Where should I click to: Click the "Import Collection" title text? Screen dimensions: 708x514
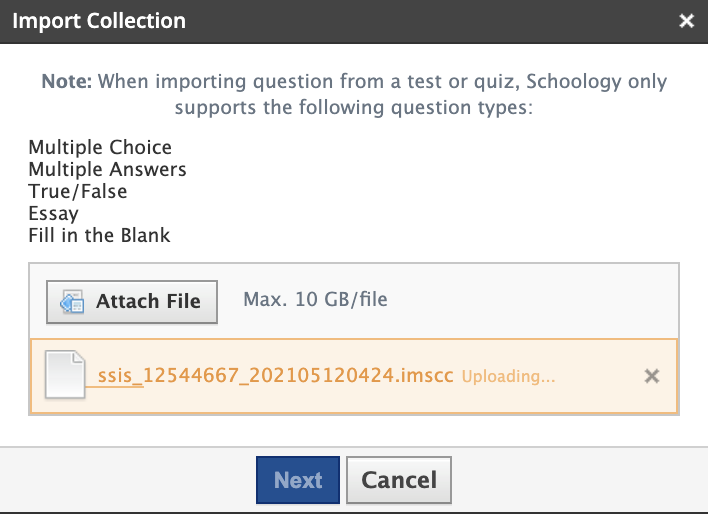pyautogui.click(x=99, y=21)
